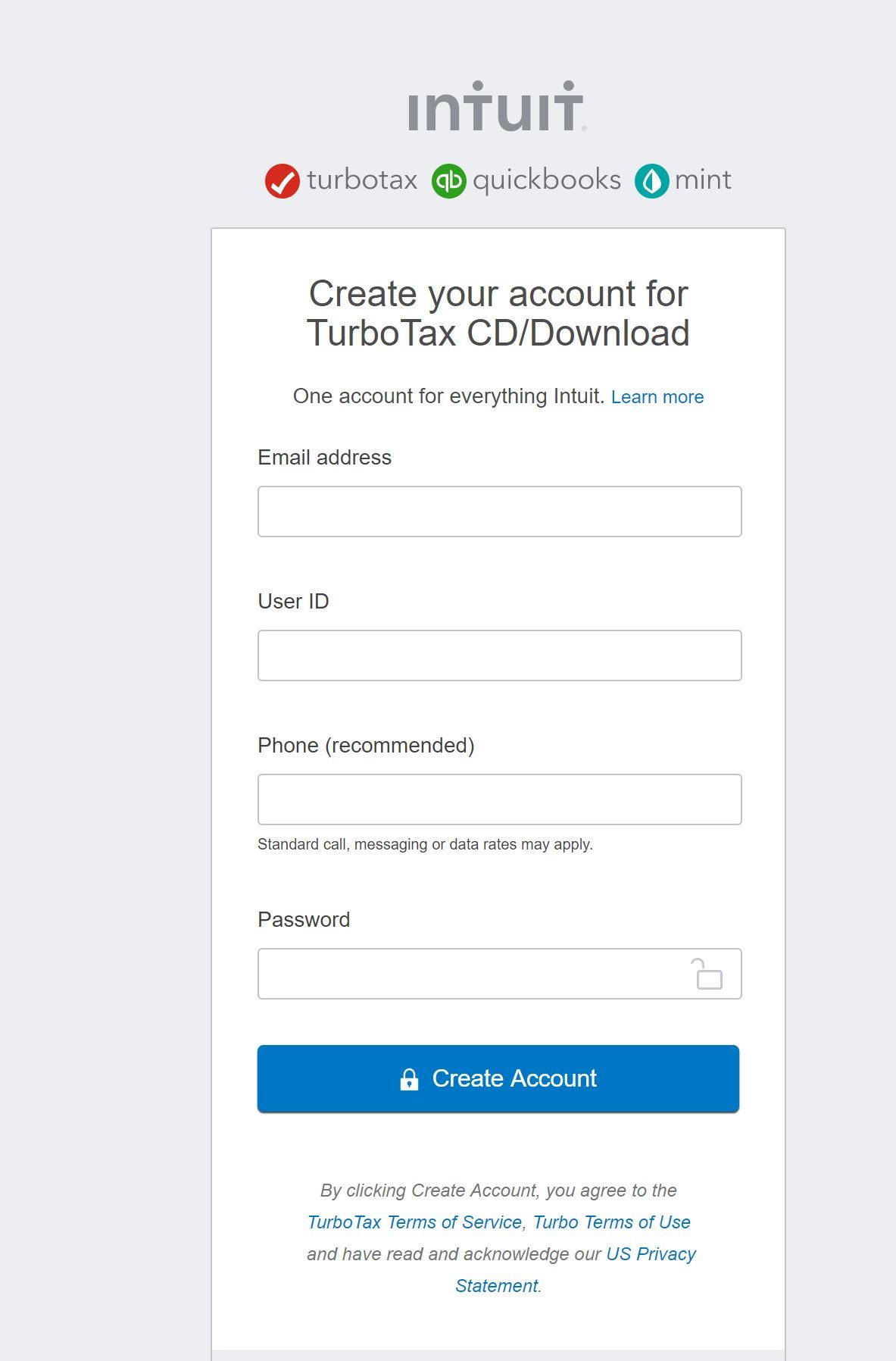Click inside the User ID field
This screenshot has width=896, height=1361.
click(x=499, y=655)
